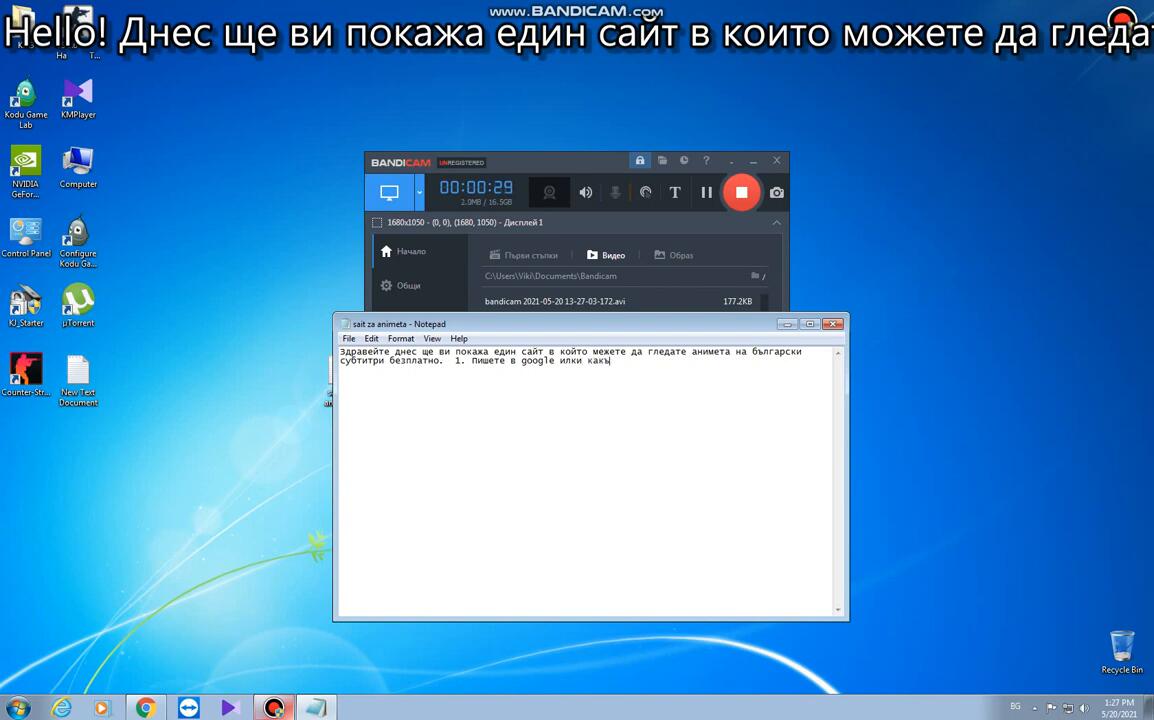Click the Notepad vertical scrollbar down arrow
This screenshot has width=1154, height=720.
838,609
